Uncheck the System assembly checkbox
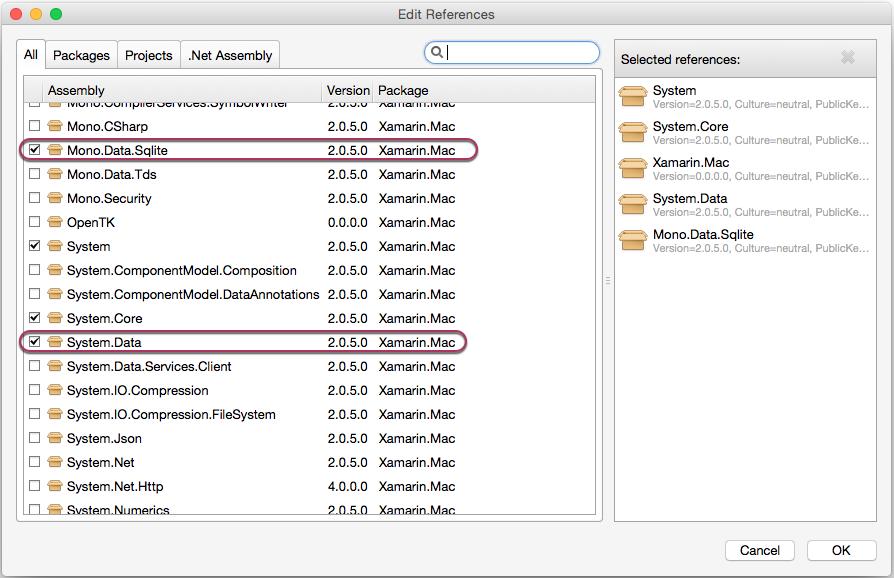Image resolution: width=894 pixels, height=578 pixels. [x=35, y=245]
